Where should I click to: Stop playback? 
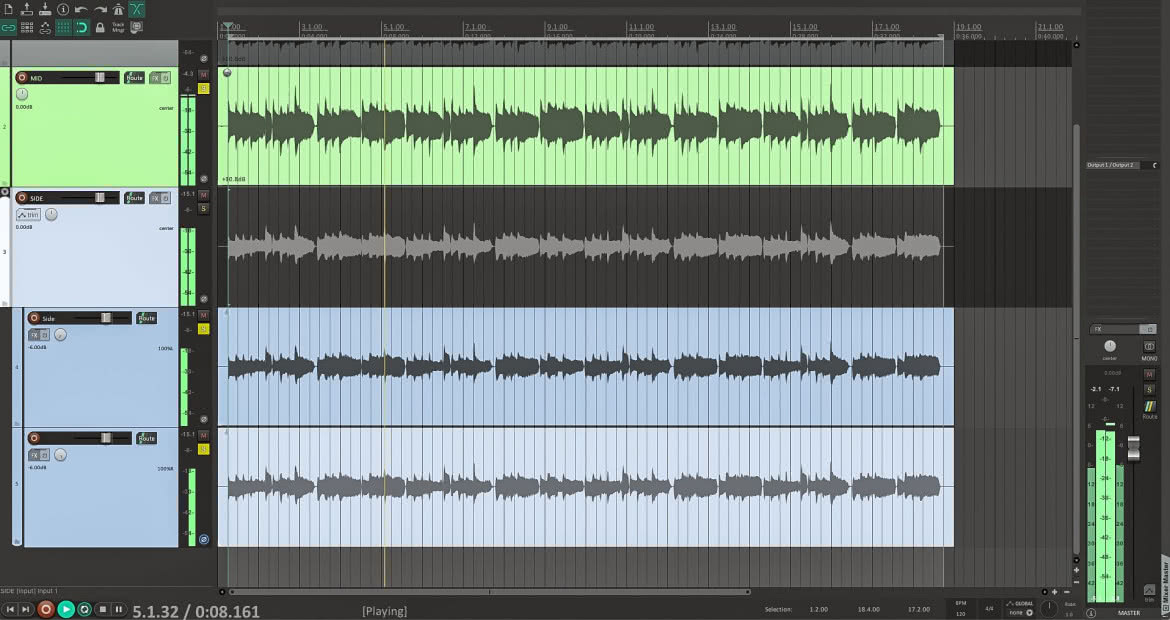tap(103, 610)
